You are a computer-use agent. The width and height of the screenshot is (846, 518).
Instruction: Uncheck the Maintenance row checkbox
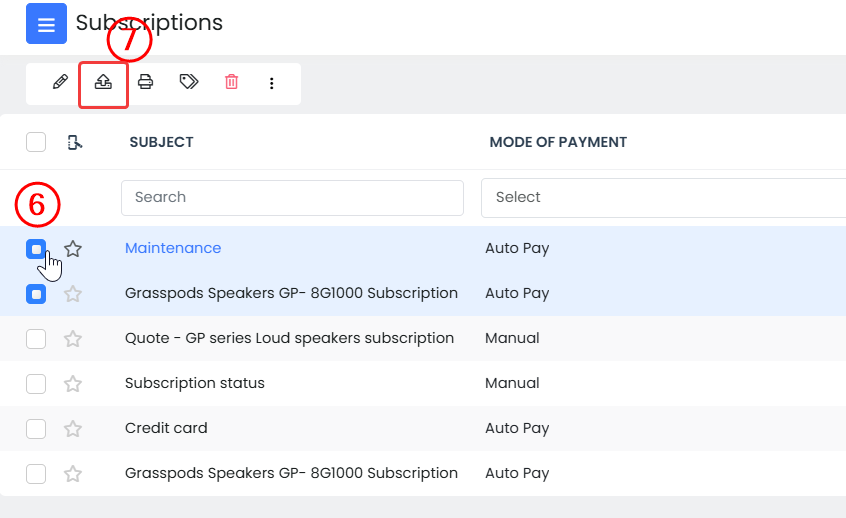(x=36, y=249)
